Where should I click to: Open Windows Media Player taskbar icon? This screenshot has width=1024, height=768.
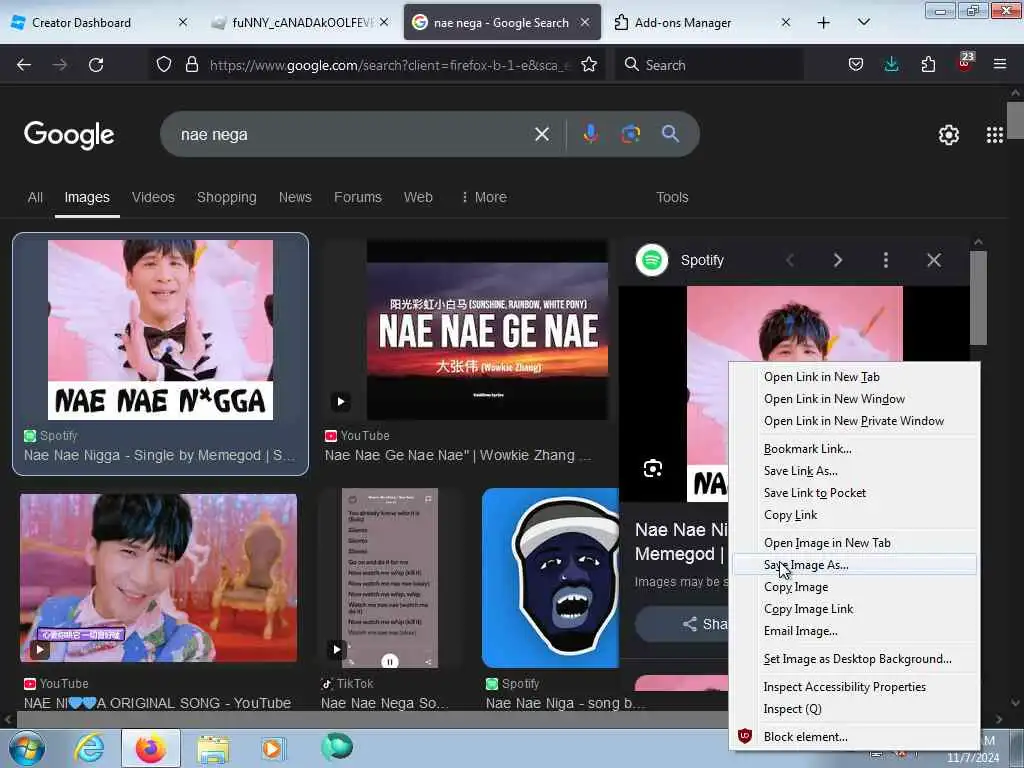272,748
